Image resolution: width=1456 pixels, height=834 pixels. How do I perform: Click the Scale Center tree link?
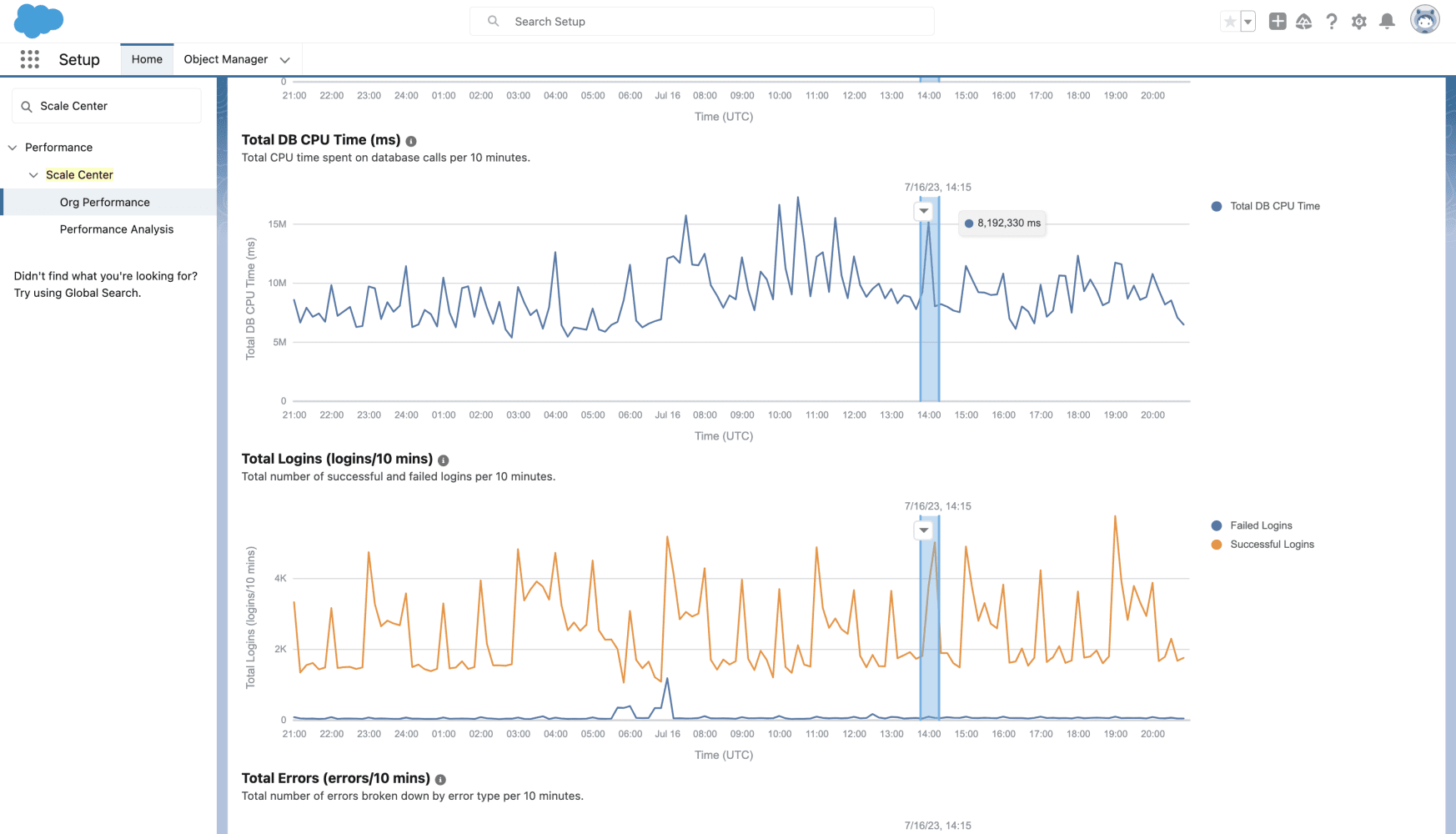pyautogui.click(x=79, y=175)
